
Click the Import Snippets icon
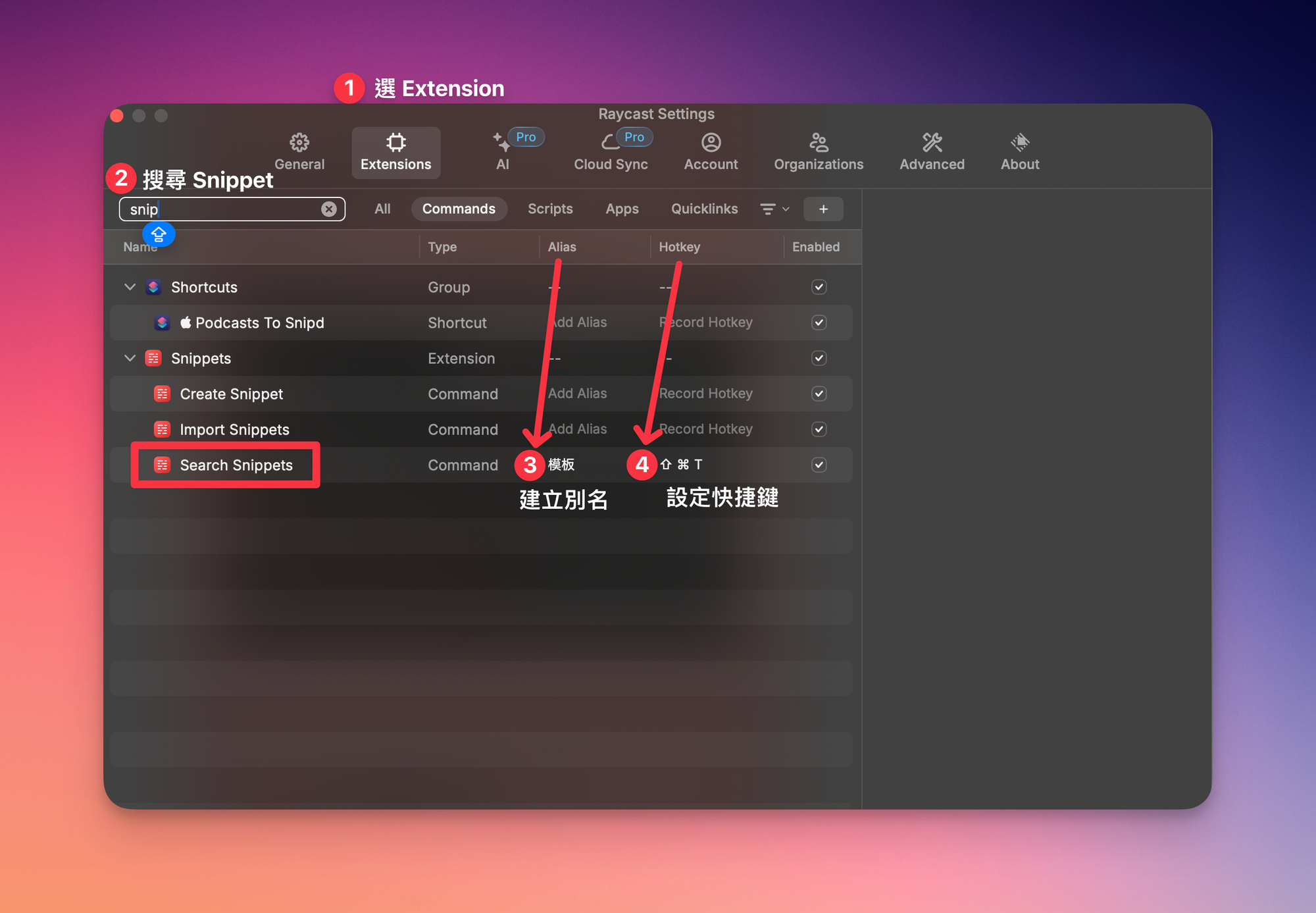162,429
